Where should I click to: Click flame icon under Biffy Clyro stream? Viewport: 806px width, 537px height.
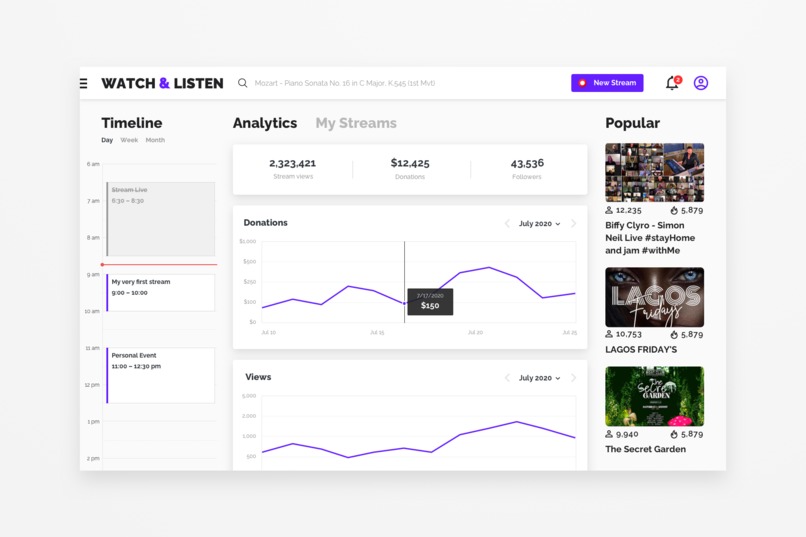[674, 210]
